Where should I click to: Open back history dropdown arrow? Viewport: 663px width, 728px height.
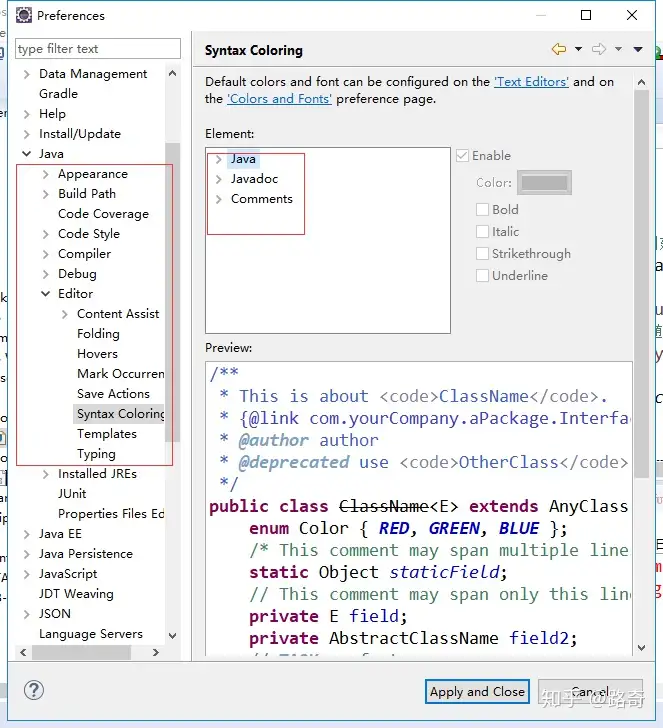pos(576,49)
